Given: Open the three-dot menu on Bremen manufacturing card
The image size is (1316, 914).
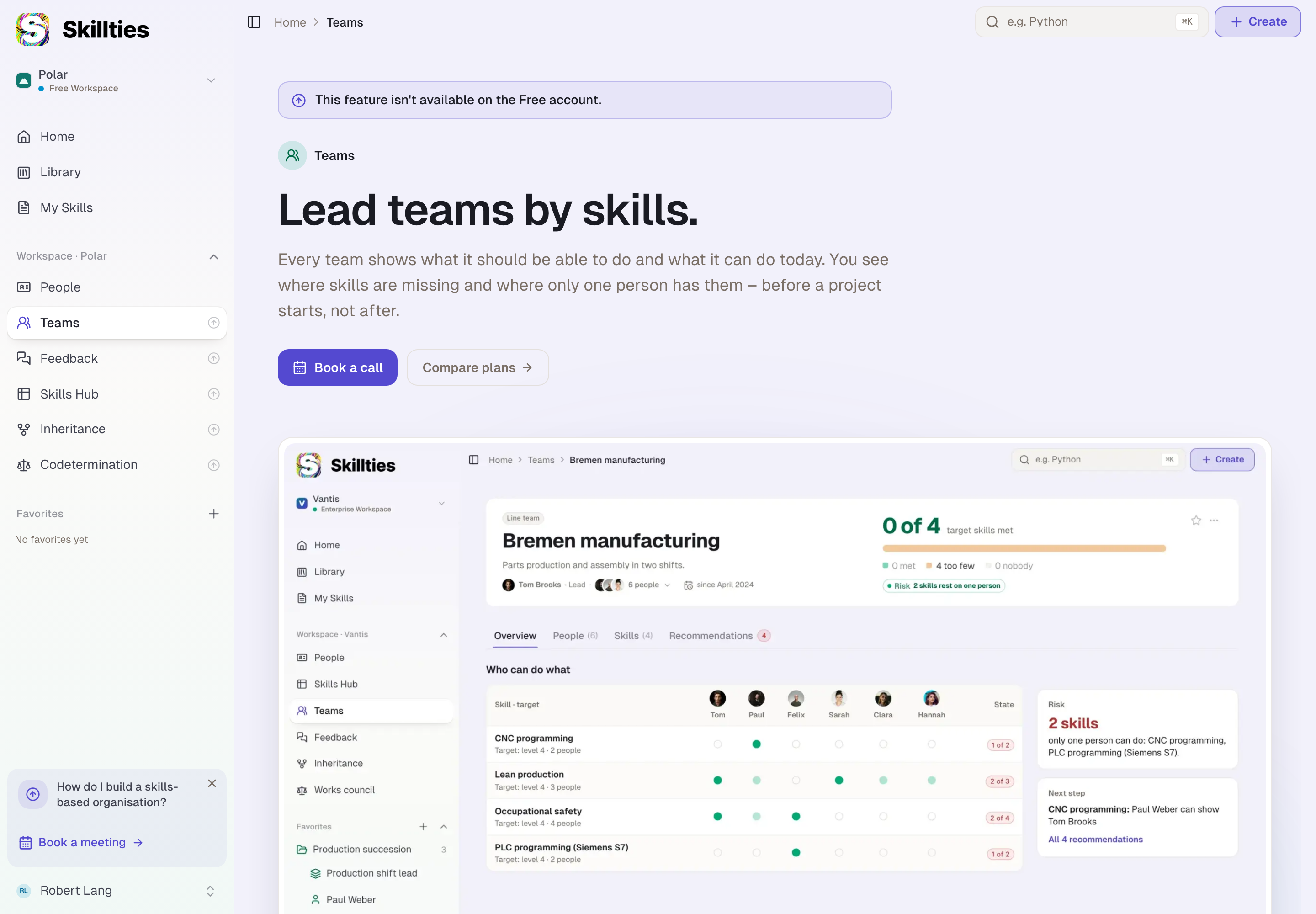Looking at the screenshot, I should click(x=1214, y=521).
